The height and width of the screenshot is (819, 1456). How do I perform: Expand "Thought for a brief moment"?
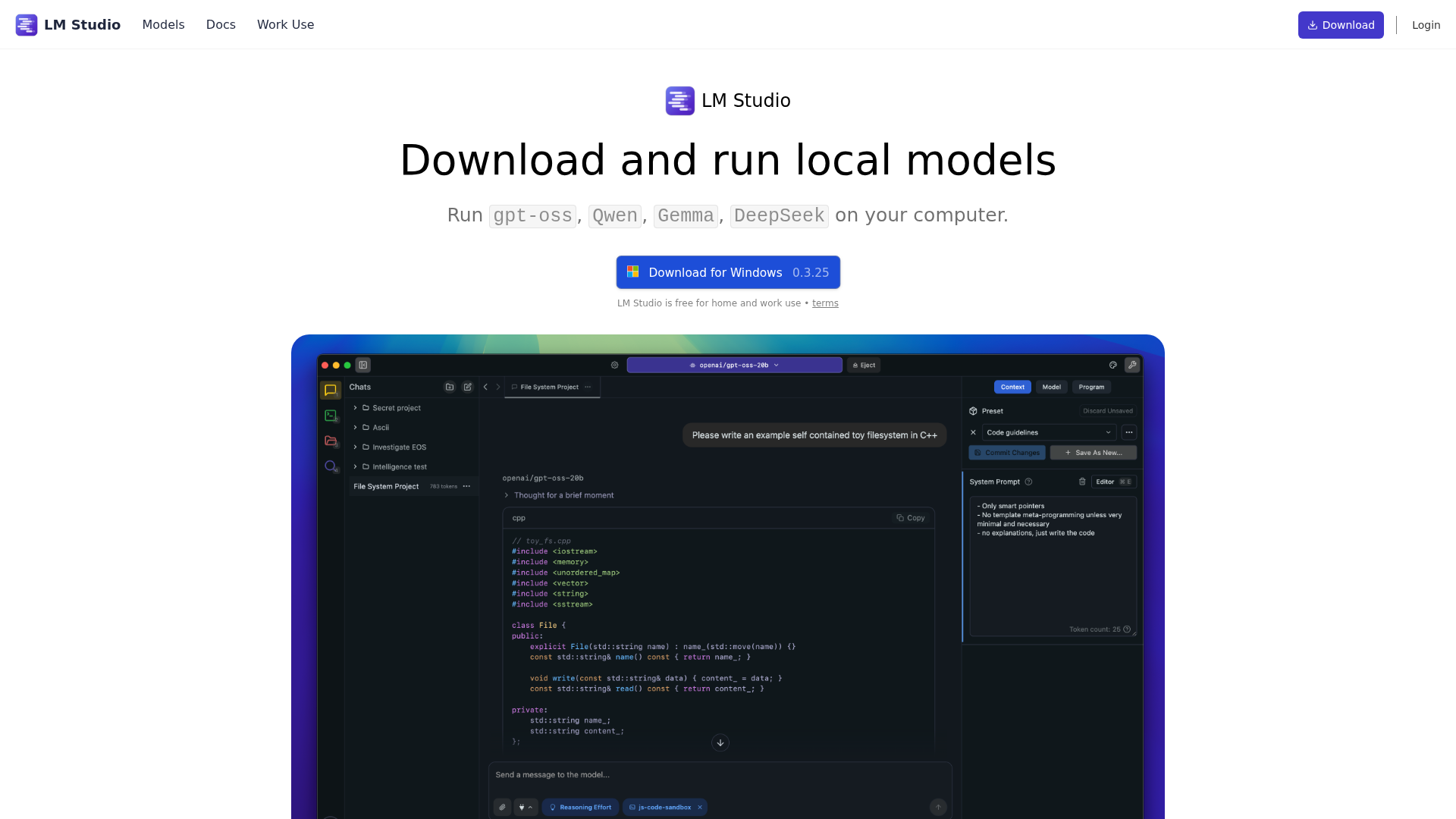[559, 495]
